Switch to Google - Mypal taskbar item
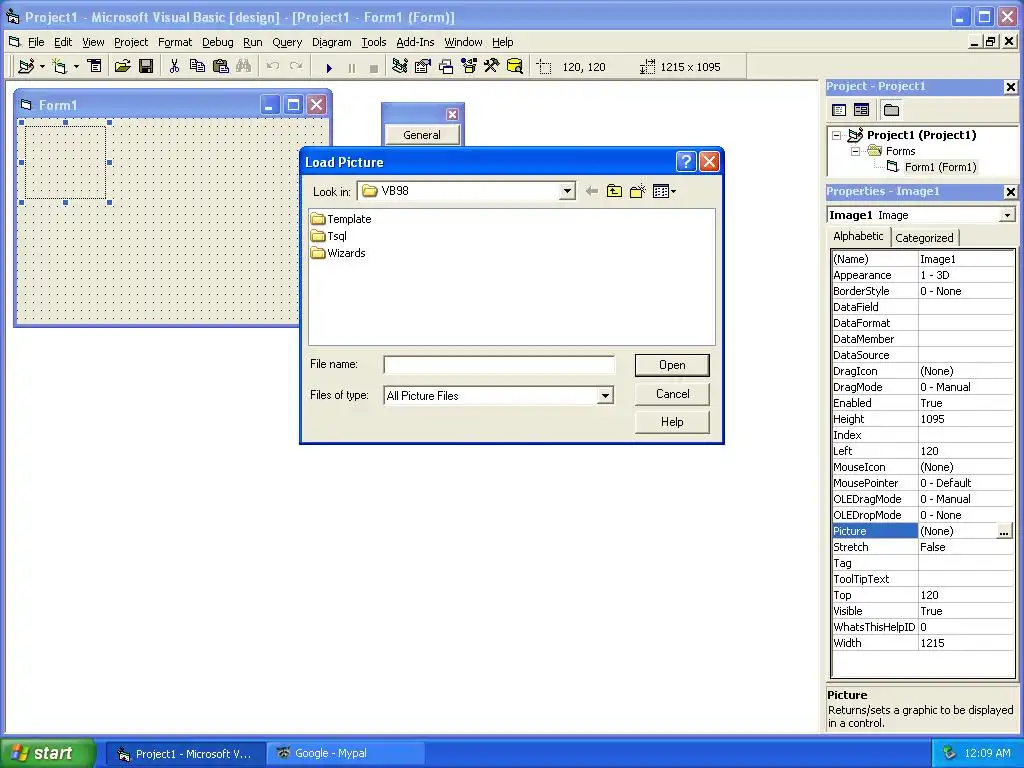 point(345,754)
